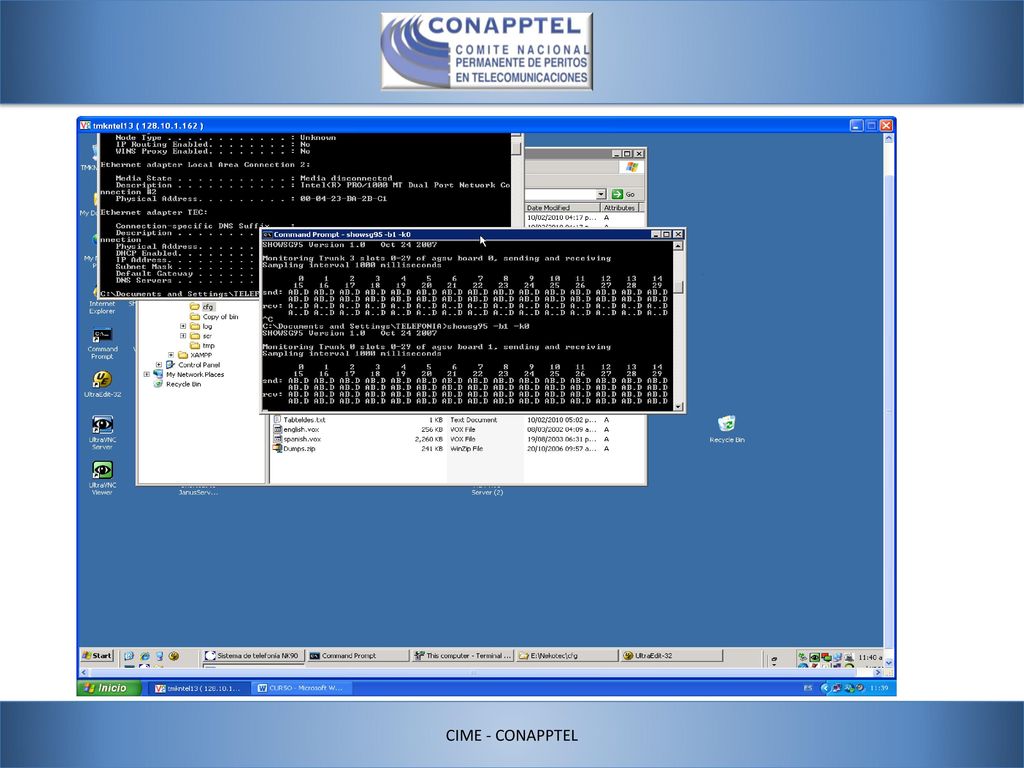Minimize the Explorer window behind Command Prompt
Image resolution: width=1024 pixels, height=768 pixels.
point(616,154)
